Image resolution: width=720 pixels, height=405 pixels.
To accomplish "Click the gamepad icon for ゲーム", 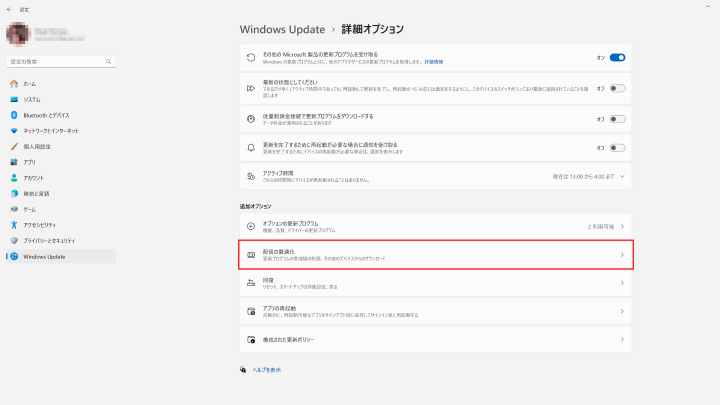I will 14,209.
